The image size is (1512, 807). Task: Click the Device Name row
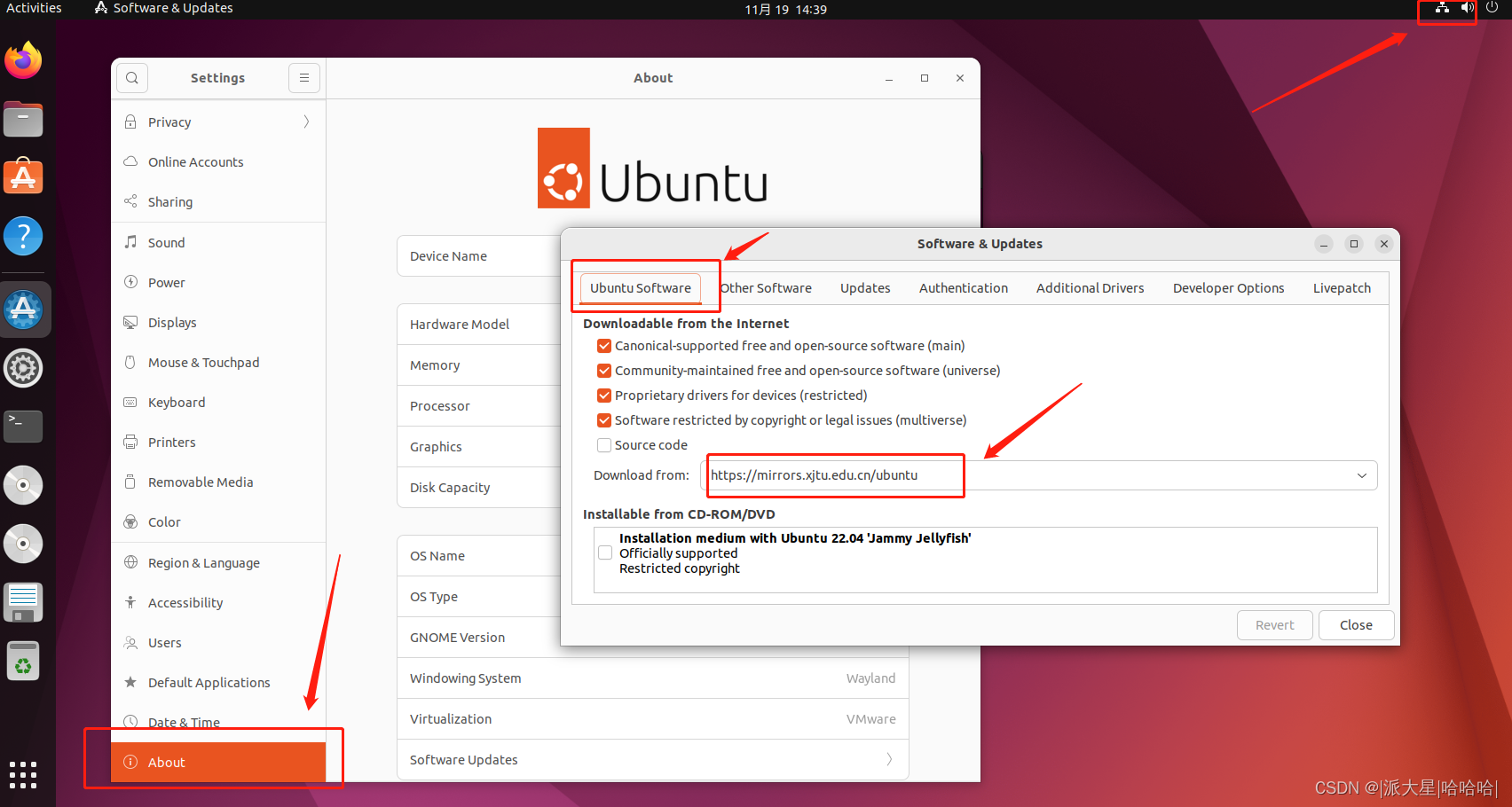tap(479, 256)
